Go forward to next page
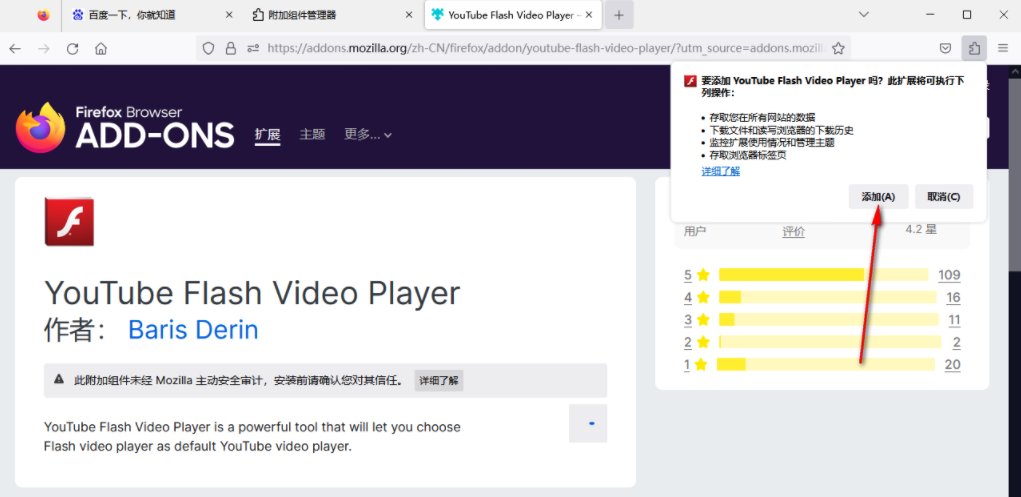 44,48
